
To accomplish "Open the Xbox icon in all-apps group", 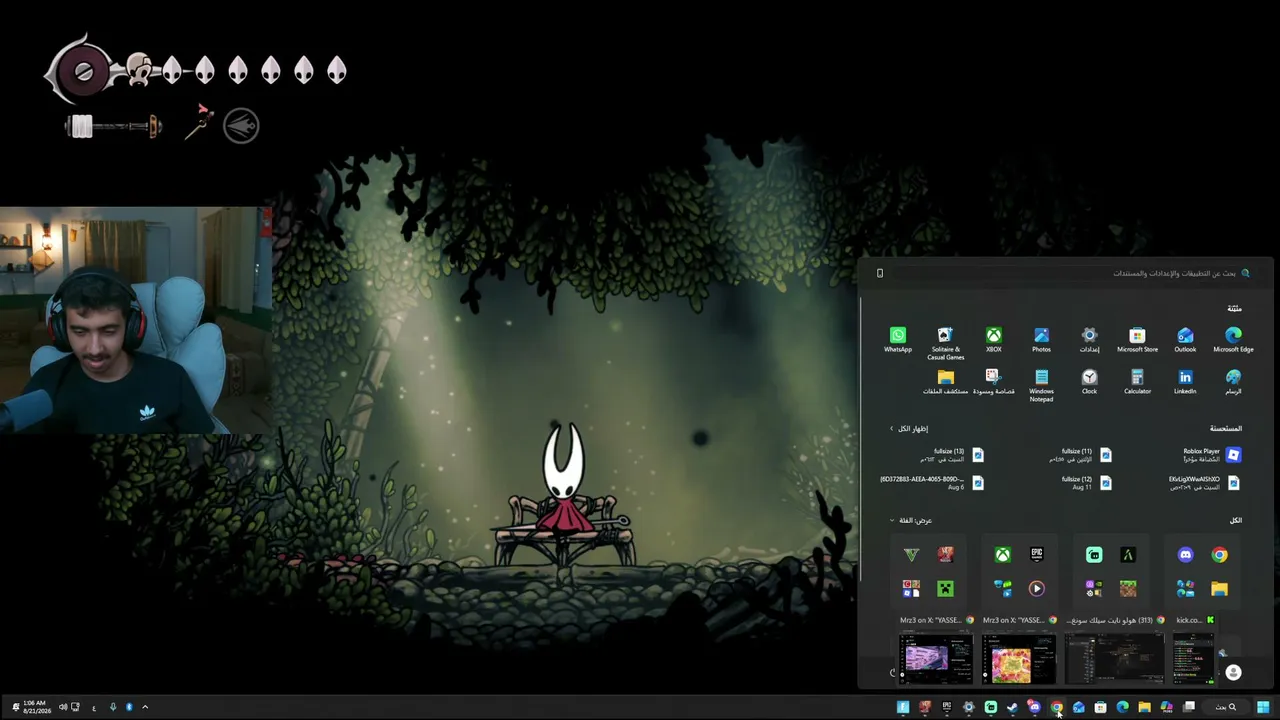I will pos(1002,555).
